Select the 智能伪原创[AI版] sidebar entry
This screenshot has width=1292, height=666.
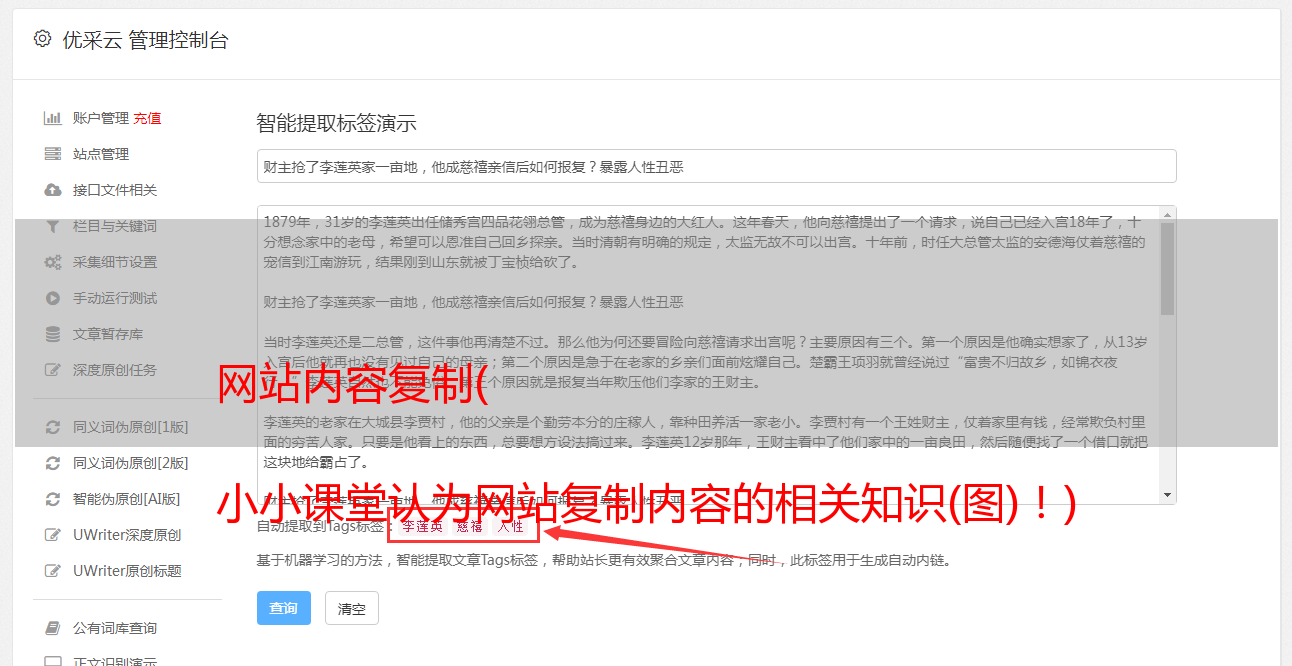(x=126, y=499)
